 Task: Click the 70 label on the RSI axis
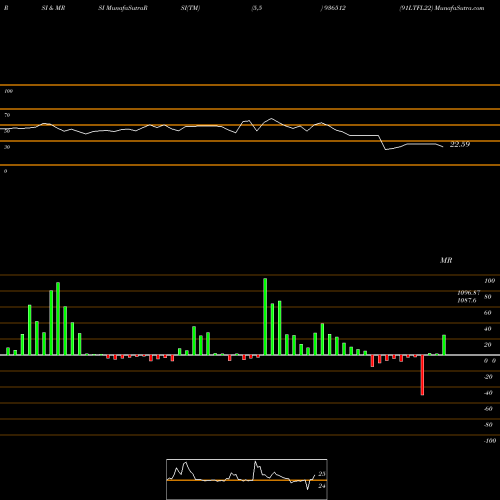7,115
